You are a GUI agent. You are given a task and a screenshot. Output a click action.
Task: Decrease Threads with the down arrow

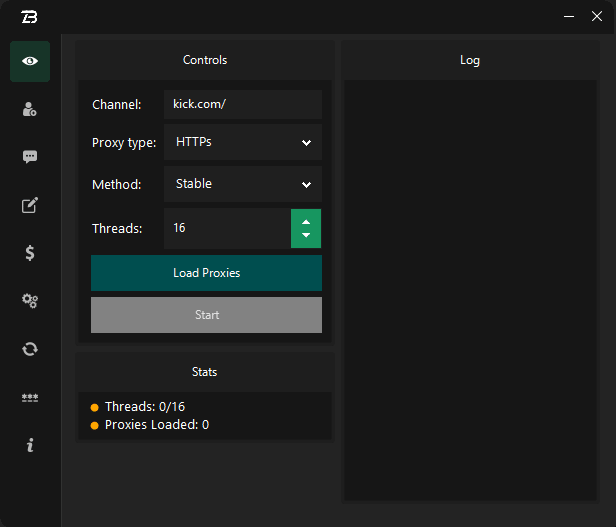click(x=306, y=236)
